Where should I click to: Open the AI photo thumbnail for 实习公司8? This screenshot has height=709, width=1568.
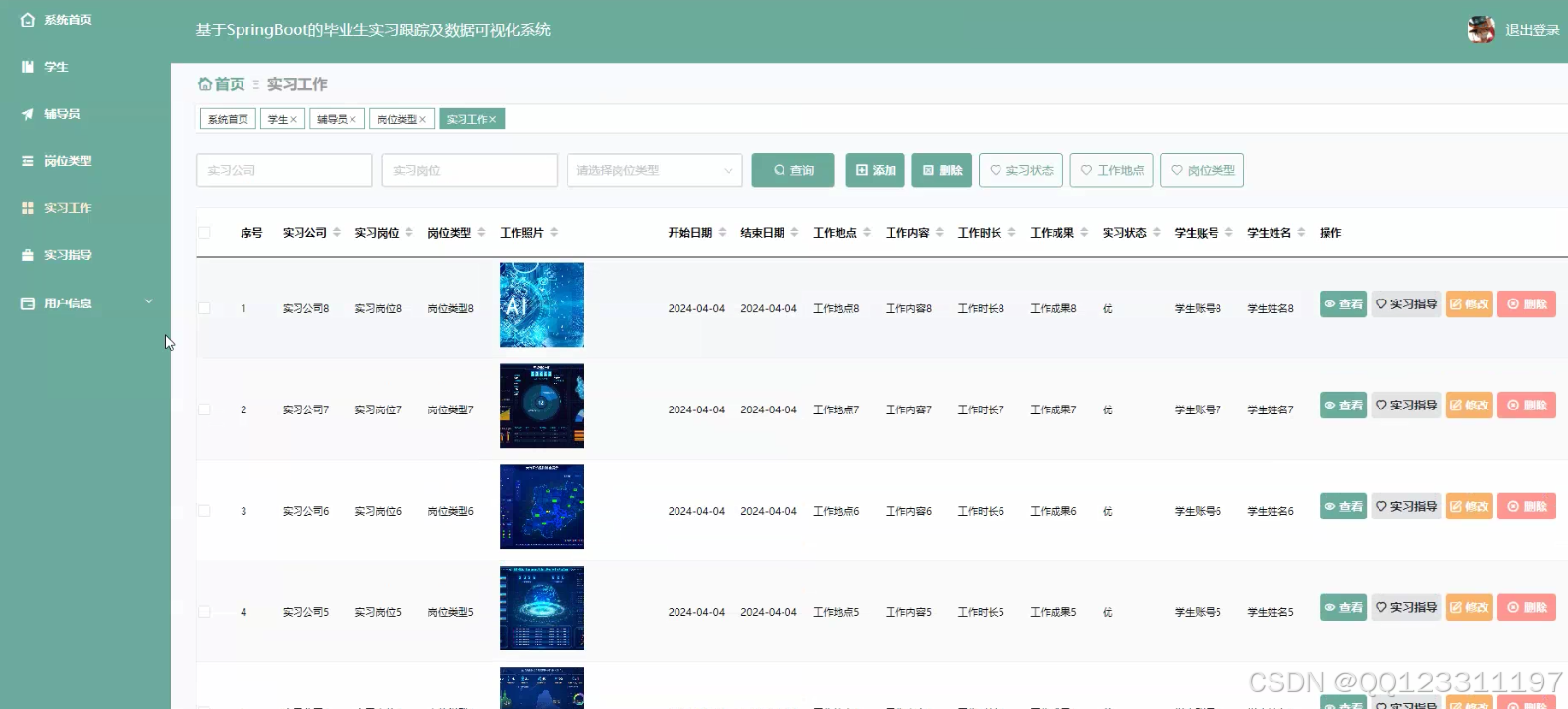click(542, 304)
